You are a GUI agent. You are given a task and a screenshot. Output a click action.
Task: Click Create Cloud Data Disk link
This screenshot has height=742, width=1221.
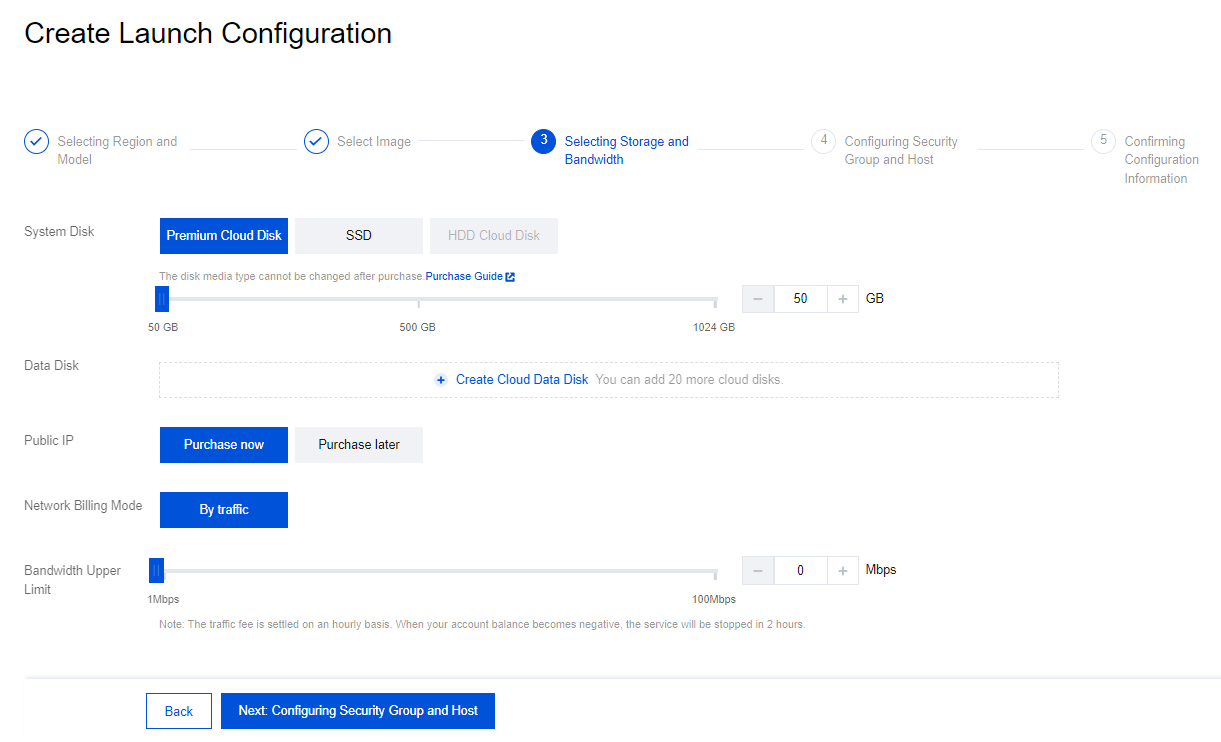point(522,380)
